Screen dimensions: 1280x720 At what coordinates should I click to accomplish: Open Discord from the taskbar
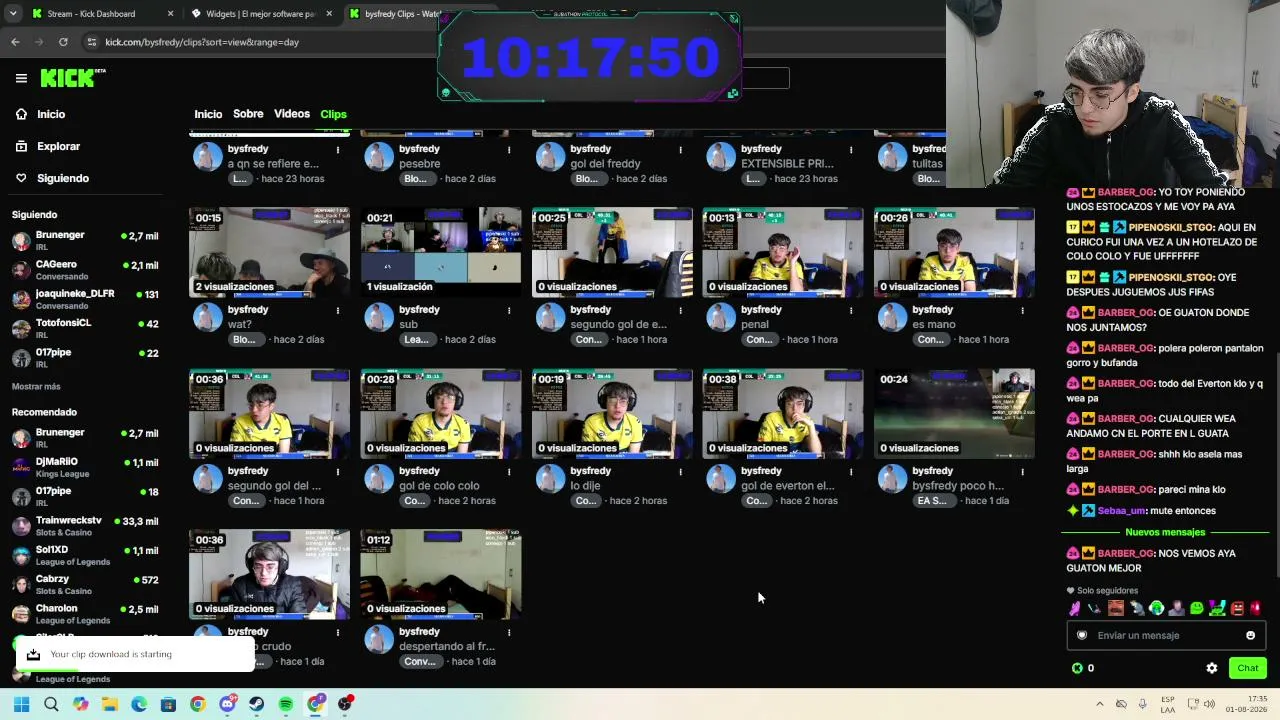pos(227,704)
